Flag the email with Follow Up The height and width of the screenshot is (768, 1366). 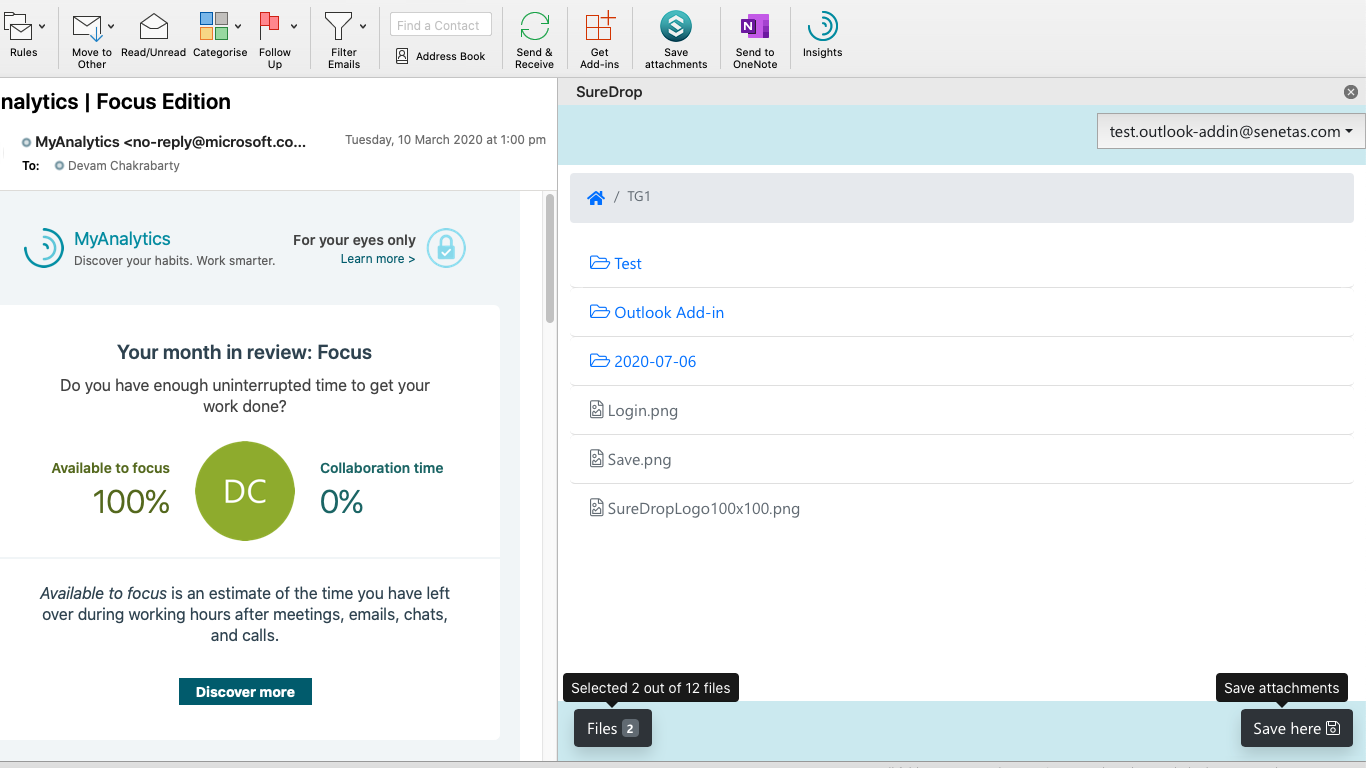click(269, 26)
